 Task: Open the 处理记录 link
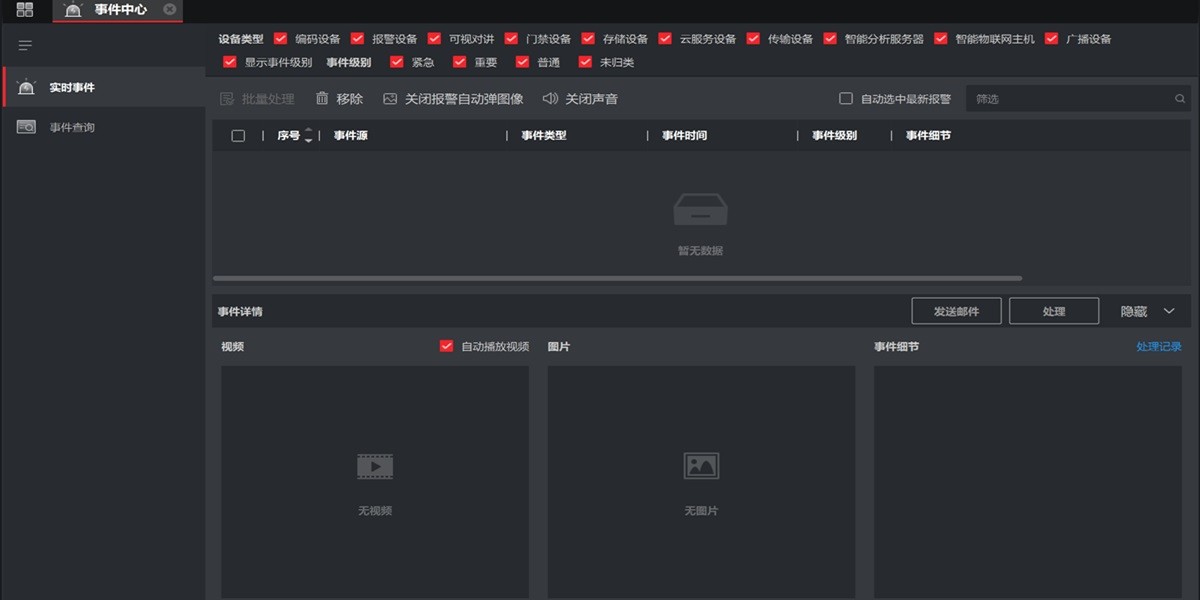click(1158, 347)
